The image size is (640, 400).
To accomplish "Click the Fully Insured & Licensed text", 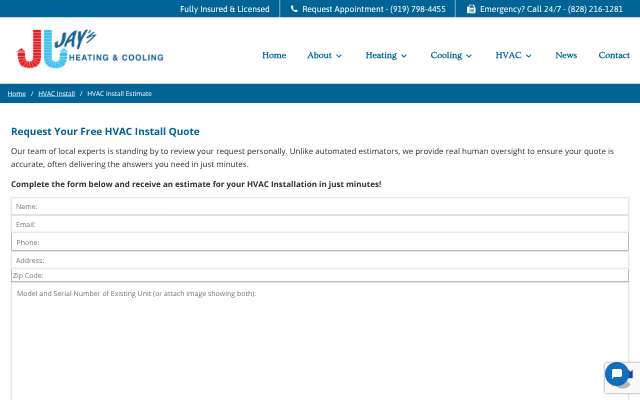I will click(x=224, y=9).
